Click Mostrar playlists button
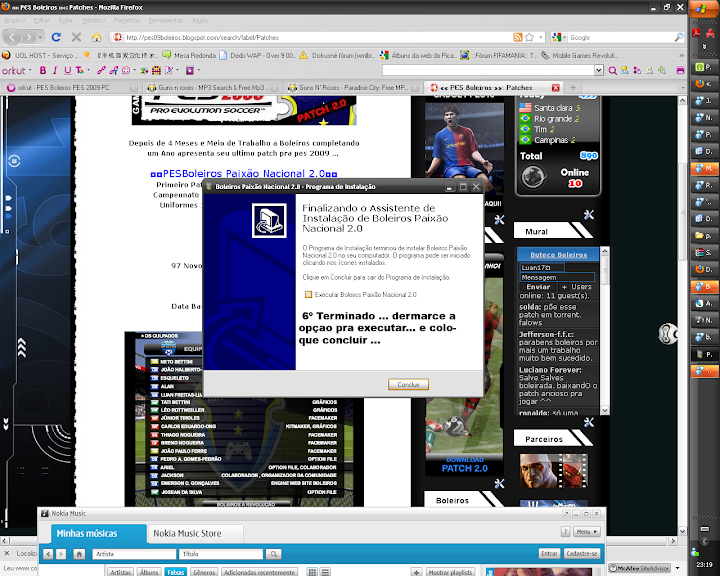 coord(450,572)
